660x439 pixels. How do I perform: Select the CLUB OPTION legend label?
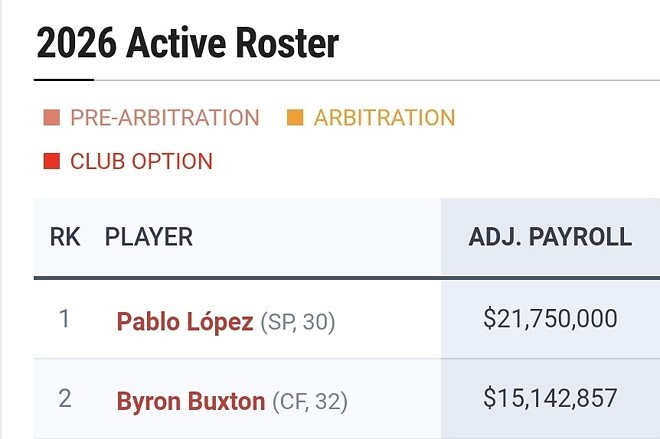tap(141, 161)
